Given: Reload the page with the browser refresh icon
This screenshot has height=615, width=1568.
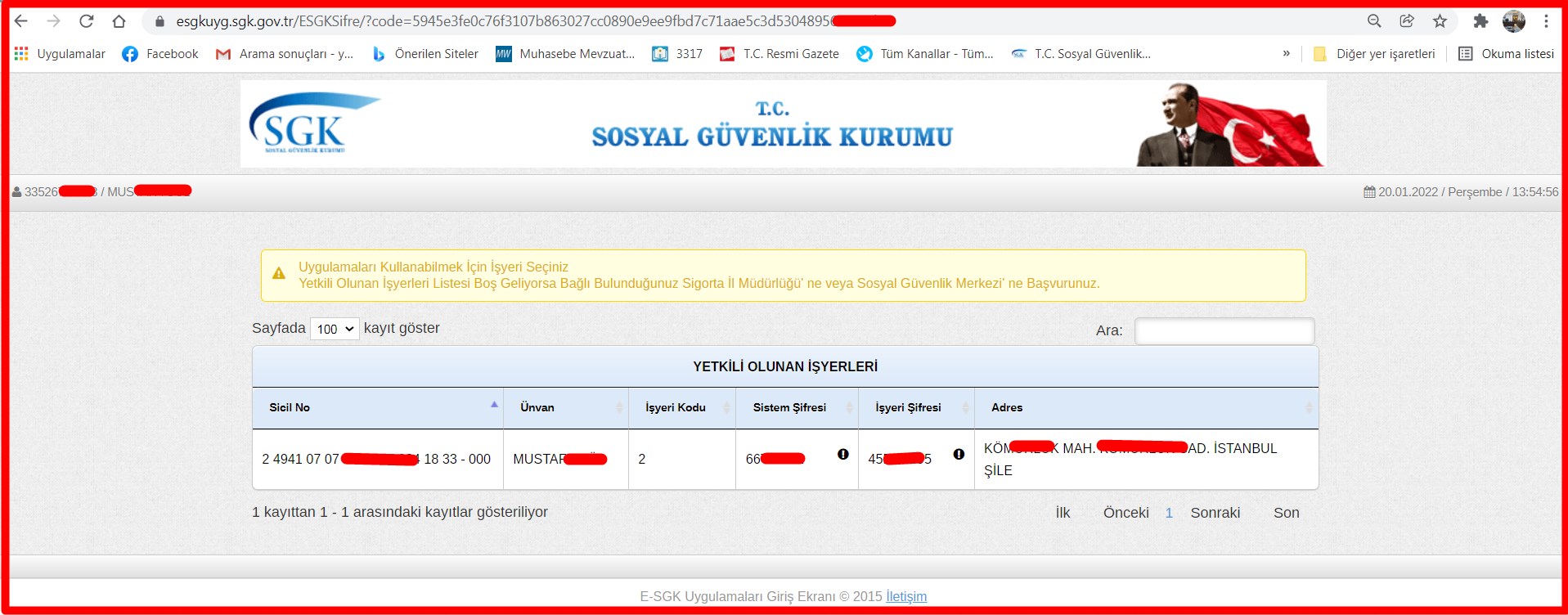Looking at the screenshot, I should tap(87, 21).
